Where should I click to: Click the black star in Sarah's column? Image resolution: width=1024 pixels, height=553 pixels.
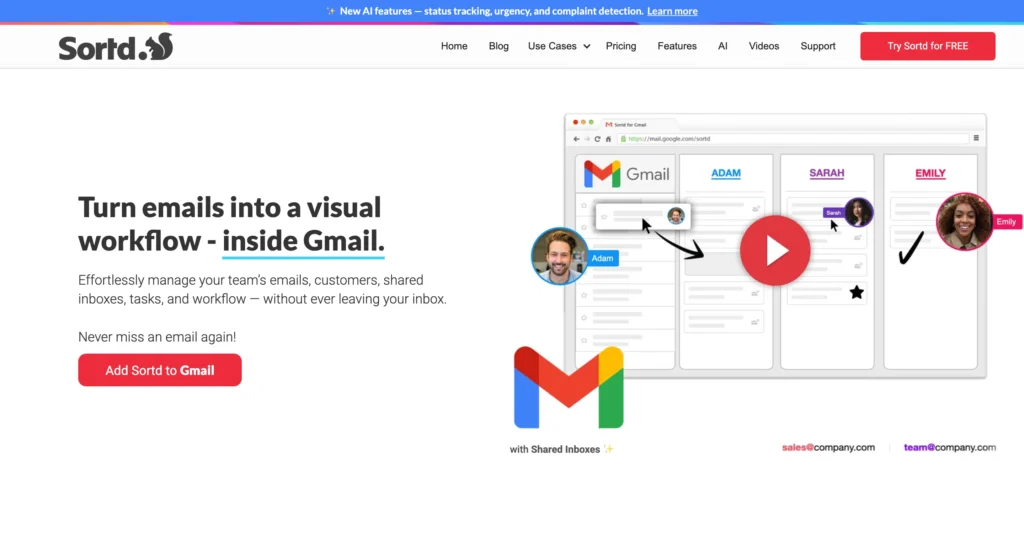click(856, 292)
